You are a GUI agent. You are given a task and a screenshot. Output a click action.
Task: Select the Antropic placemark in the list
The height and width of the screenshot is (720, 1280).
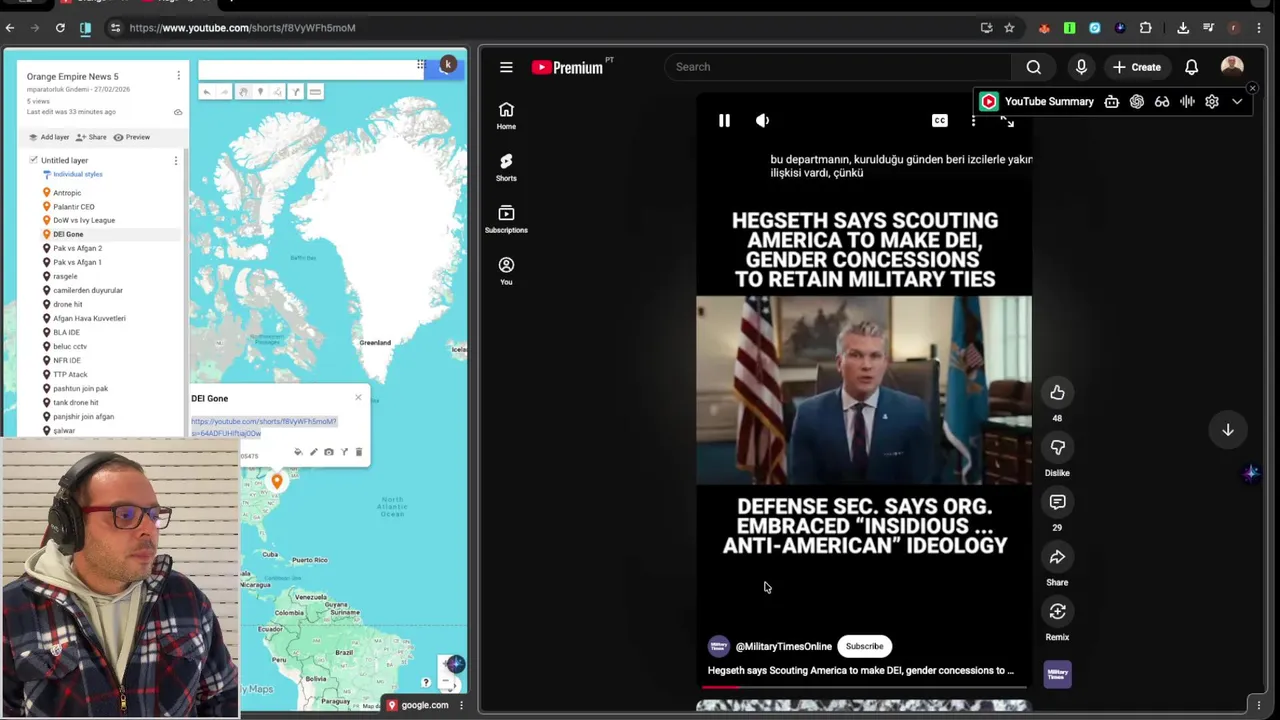click(67, 192)
